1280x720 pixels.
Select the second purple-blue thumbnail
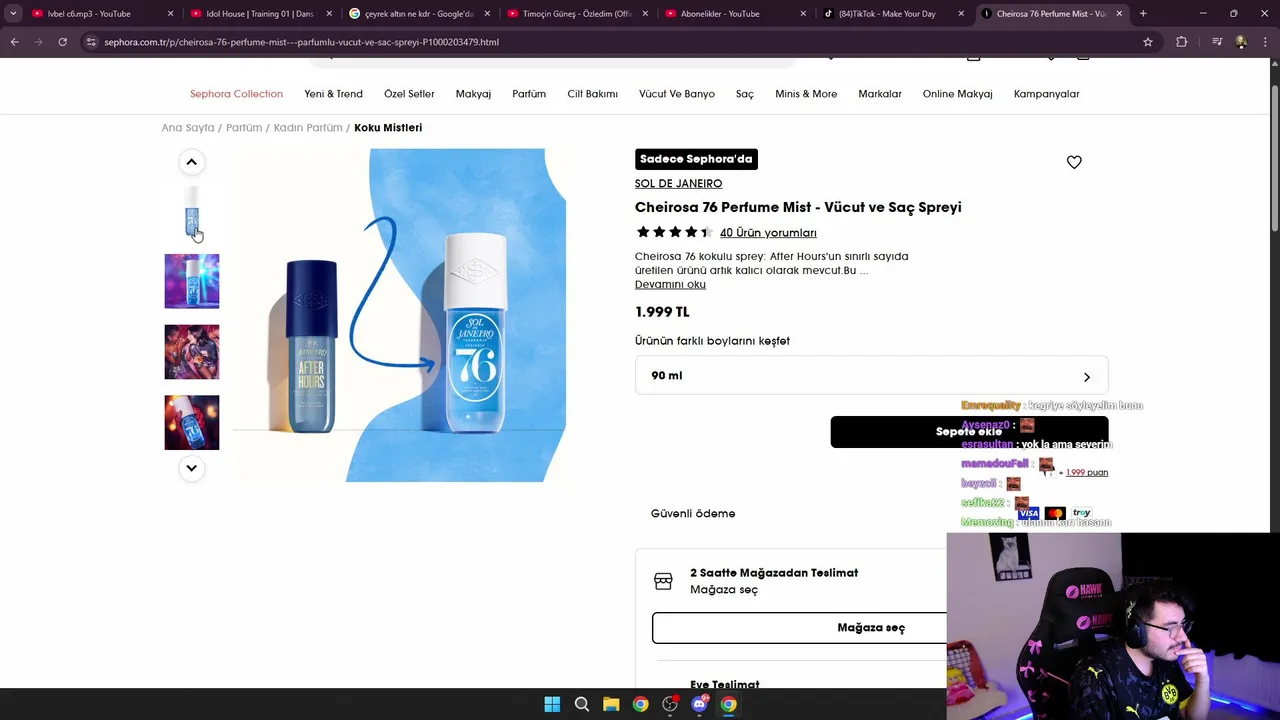tap(192, 281)
